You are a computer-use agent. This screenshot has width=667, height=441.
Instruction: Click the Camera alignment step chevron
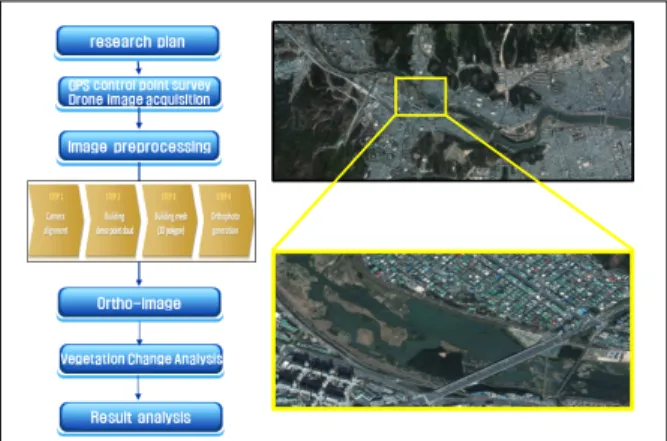click(56, 221)
